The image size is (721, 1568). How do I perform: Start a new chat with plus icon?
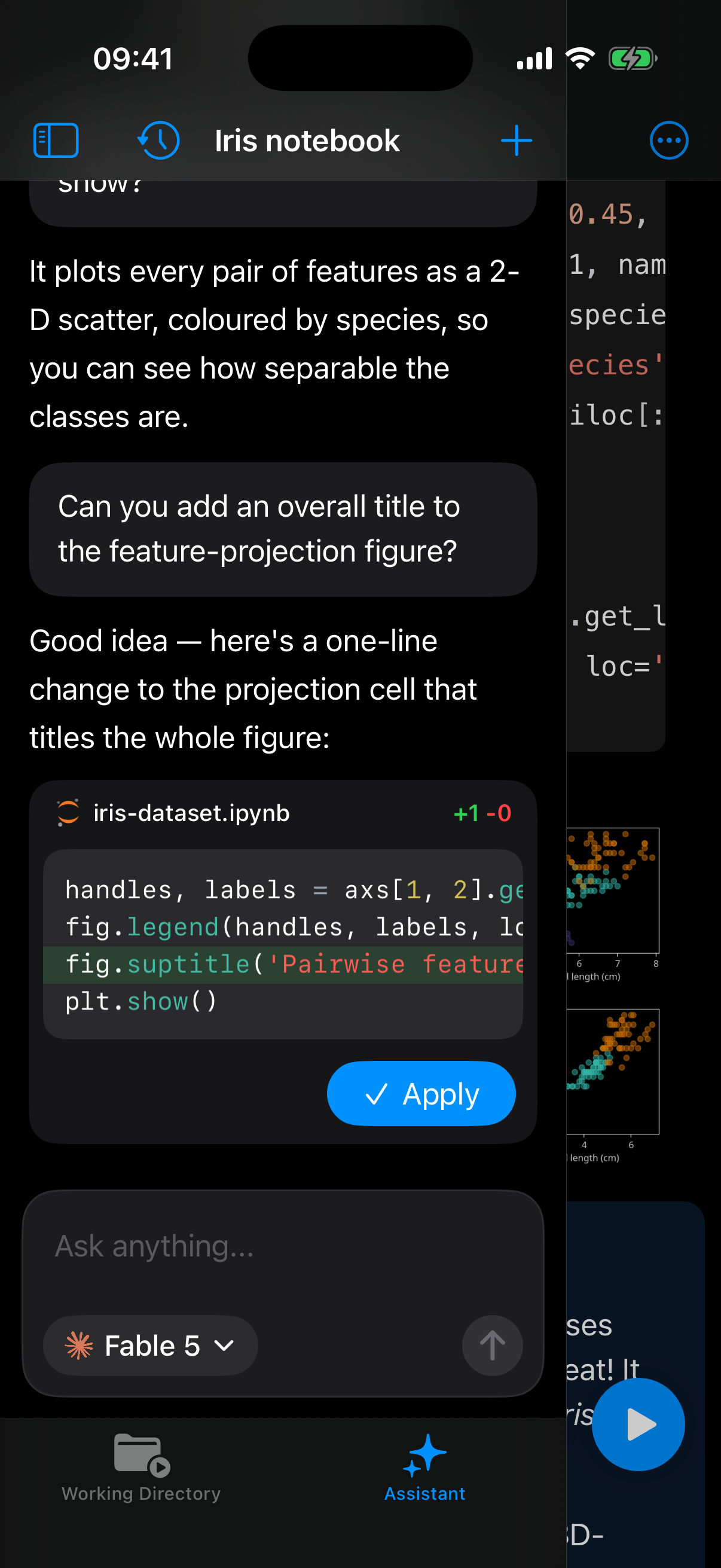[x=516, y=141]
